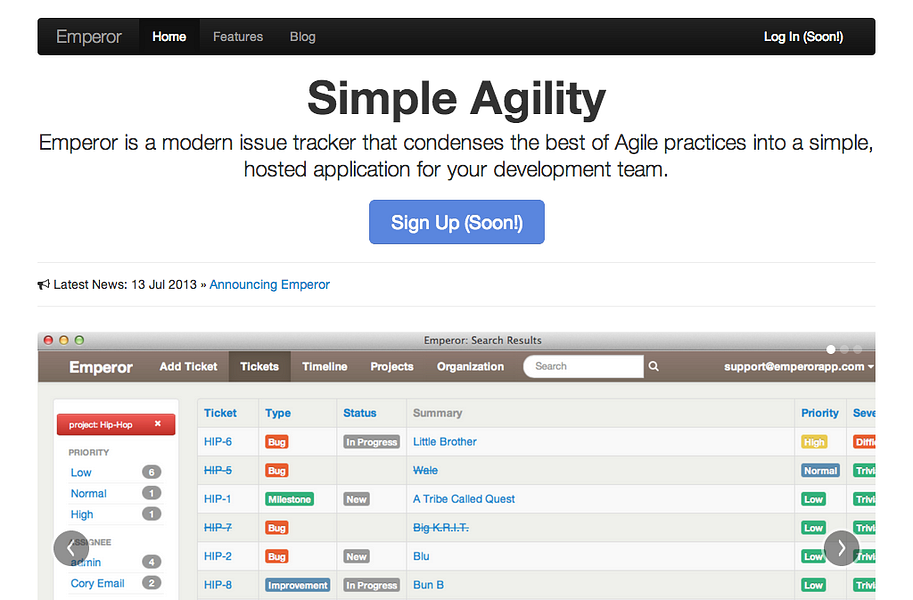Click Low priority badge in HIP-7 row
The width and height of the screenshot is (913, 600).
[813, 528]
